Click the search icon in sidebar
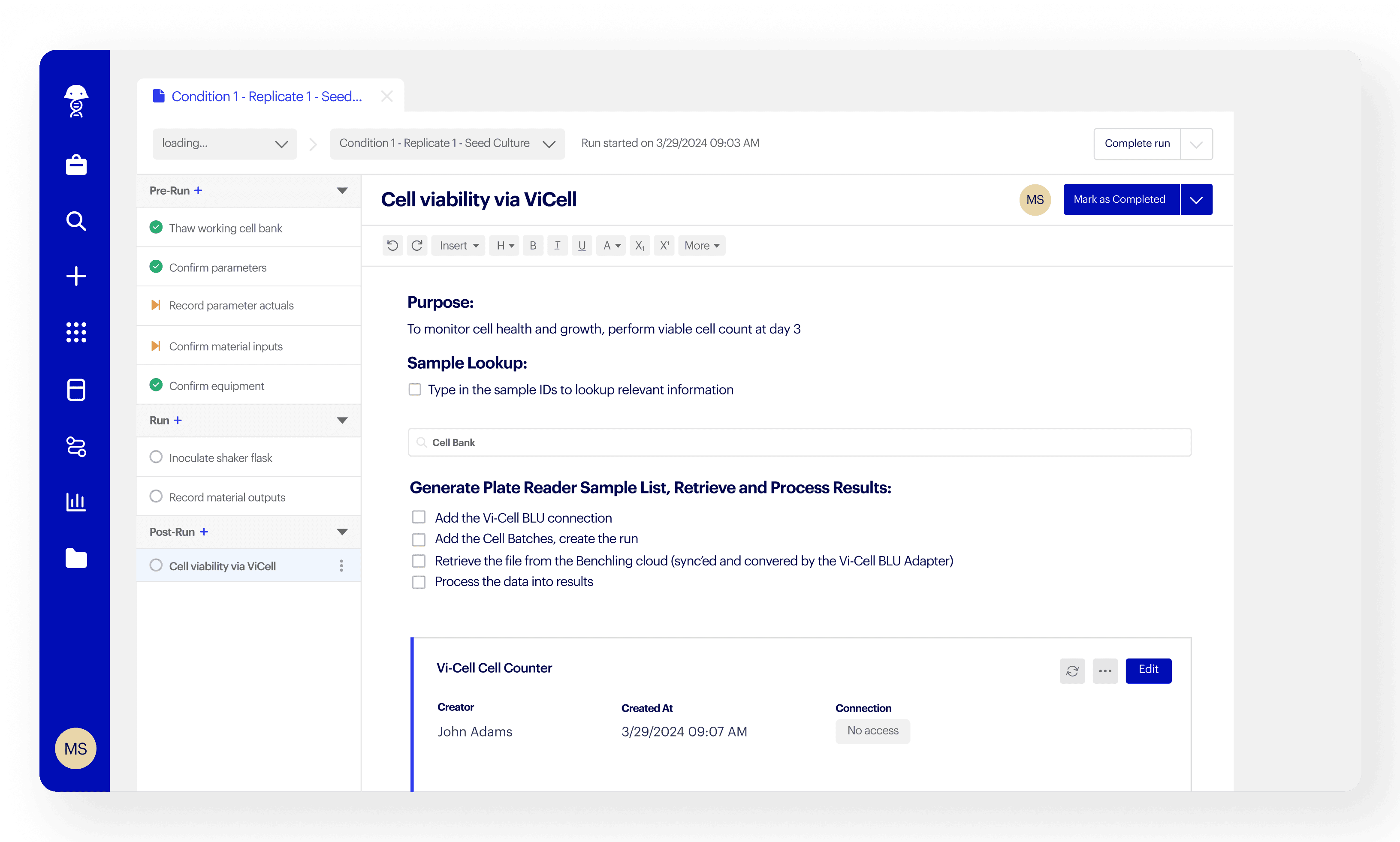 tap(76, 221)
